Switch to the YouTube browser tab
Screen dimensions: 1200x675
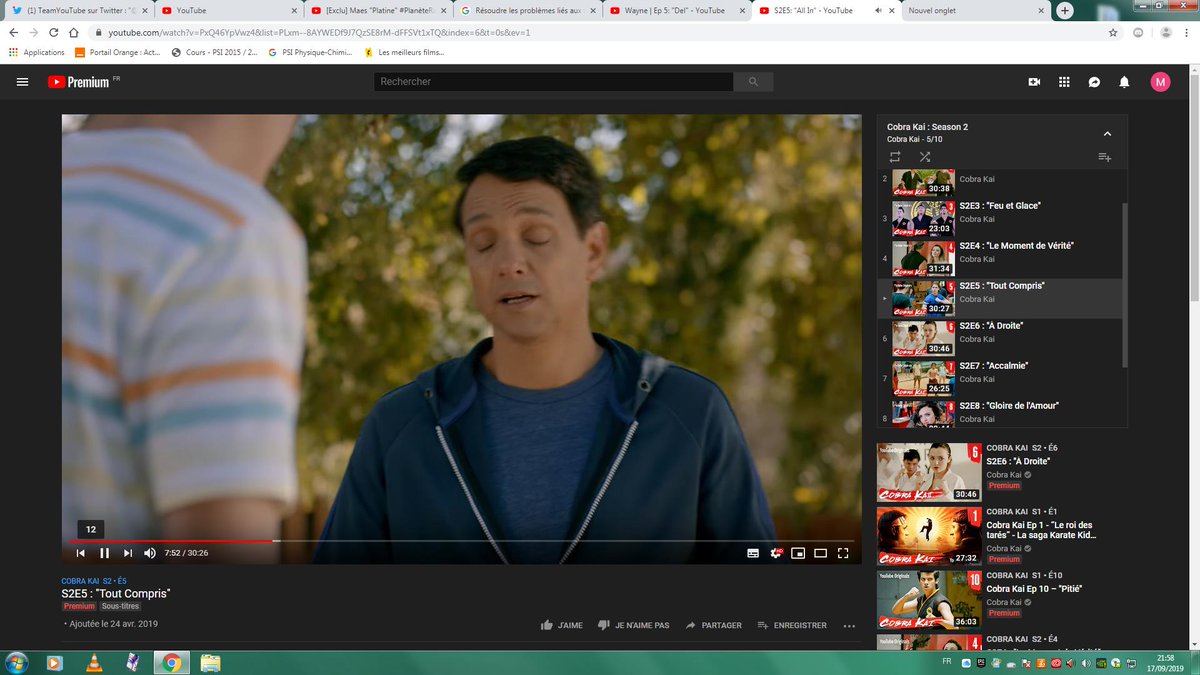227,10
